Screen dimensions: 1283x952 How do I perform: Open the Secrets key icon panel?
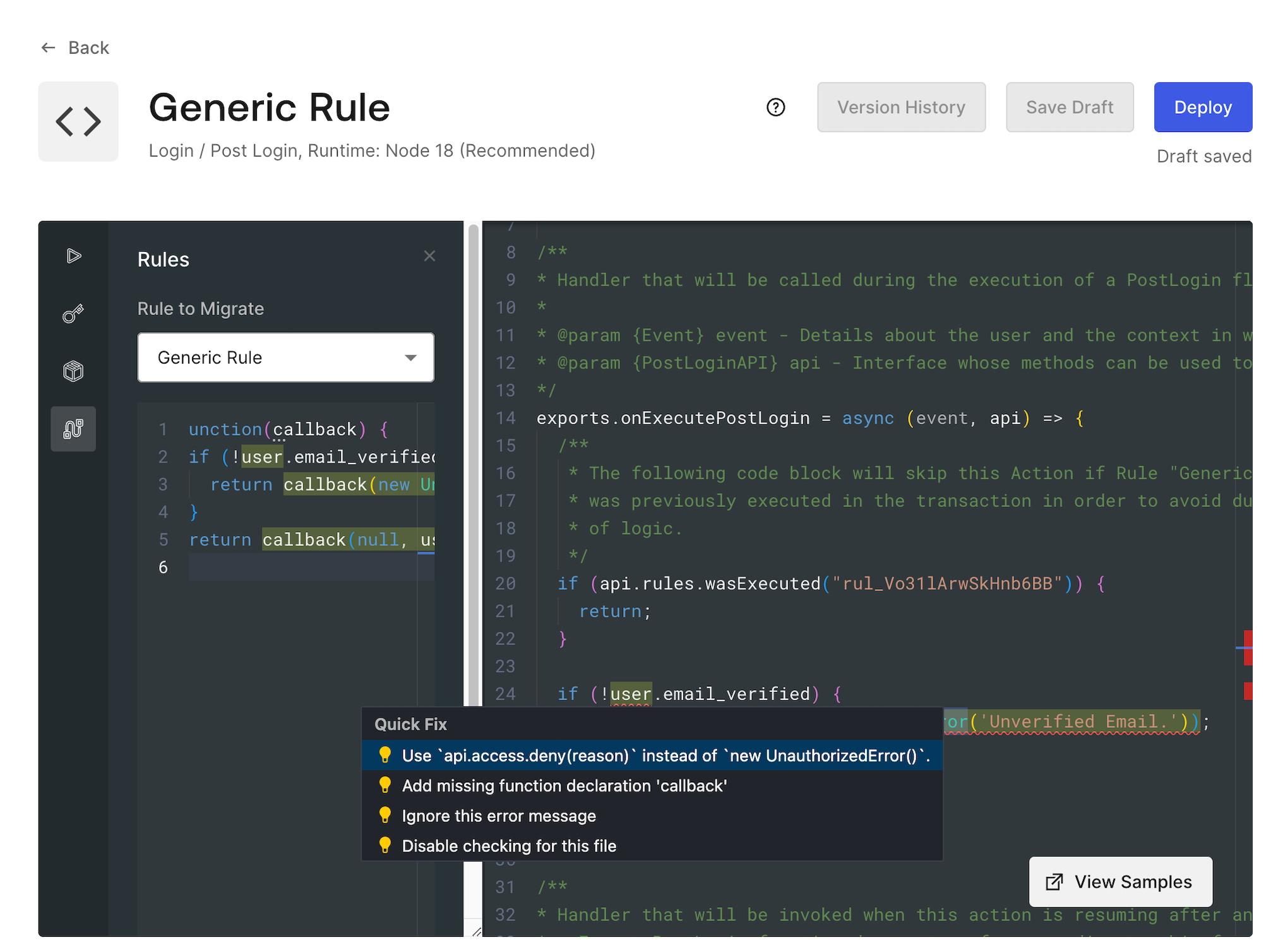click(x=73, y=313)
